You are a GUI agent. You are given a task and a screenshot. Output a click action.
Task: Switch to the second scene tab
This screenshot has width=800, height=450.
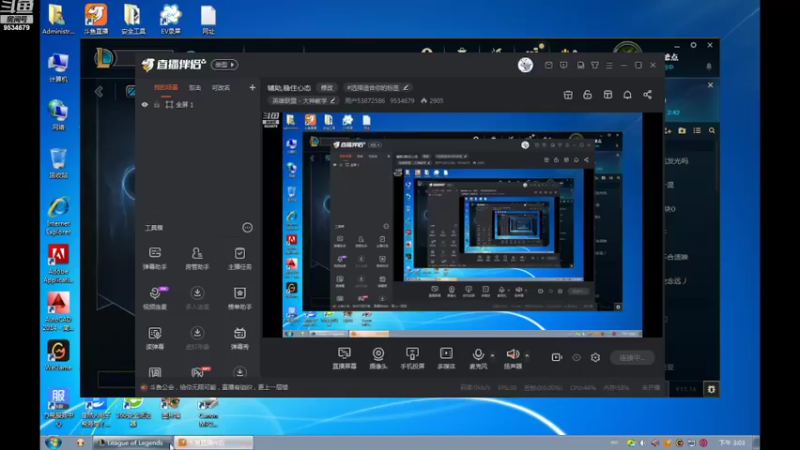click(x=195, y=88)
